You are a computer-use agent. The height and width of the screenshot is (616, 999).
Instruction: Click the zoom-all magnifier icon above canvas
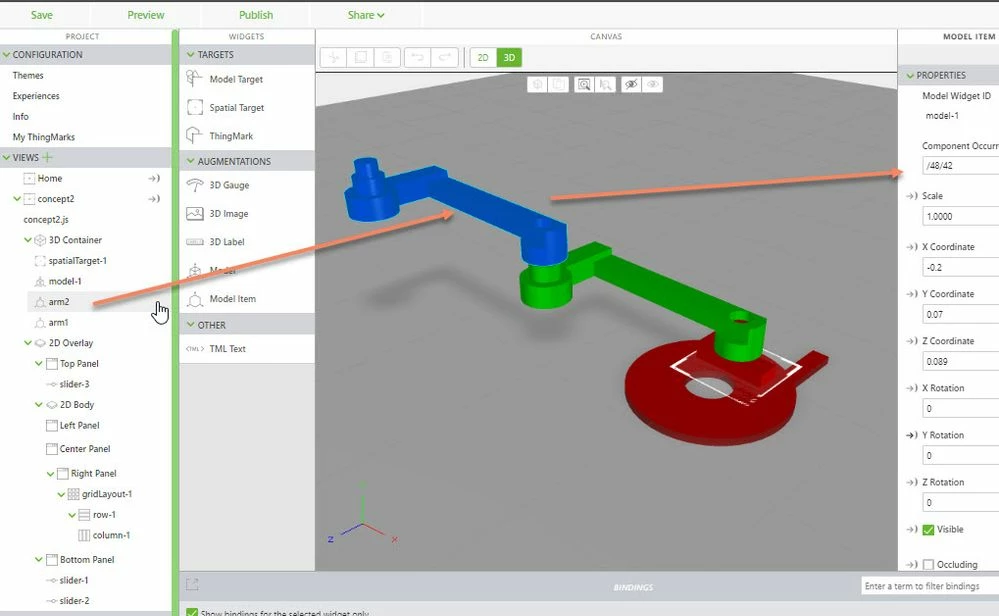[584, 84]
